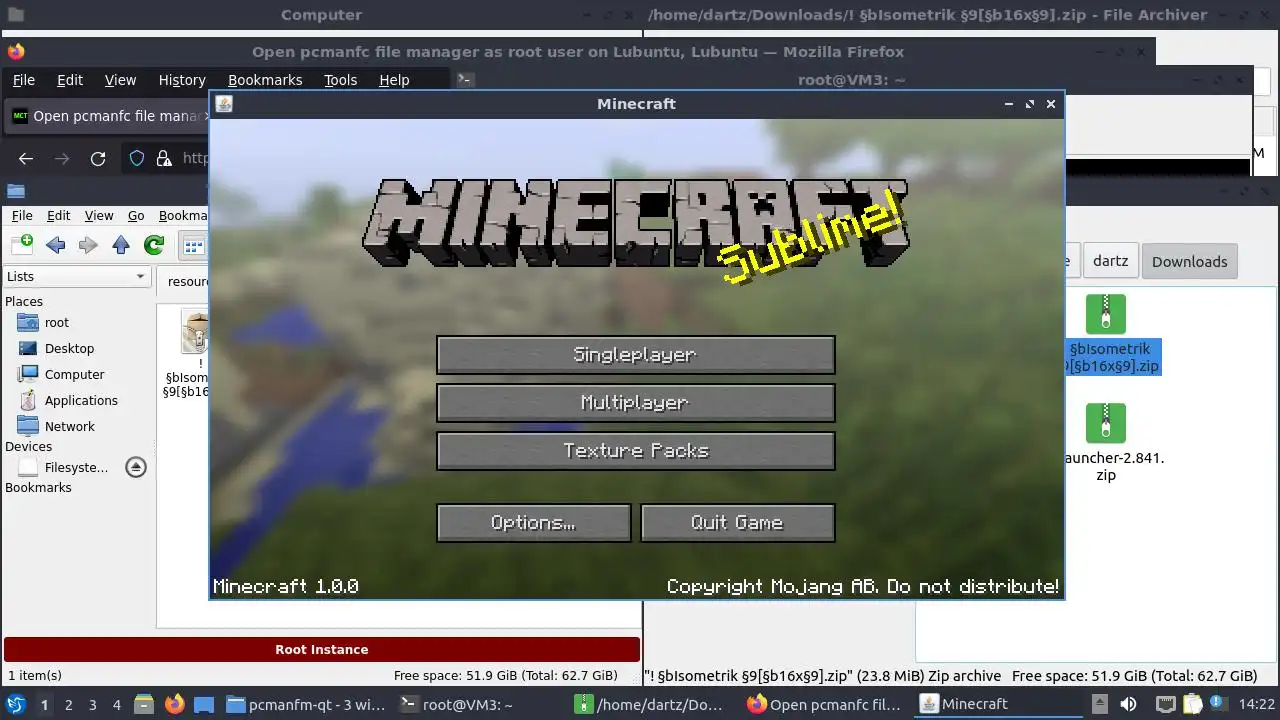The image size is (1280, 720).
Task: Open Minecraft Options
Action: pos(534,523)
